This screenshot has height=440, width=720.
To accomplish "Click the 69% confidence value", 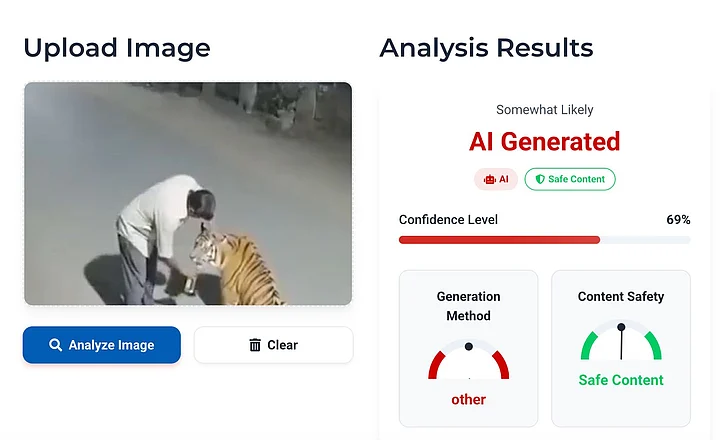I will [678, 220].
